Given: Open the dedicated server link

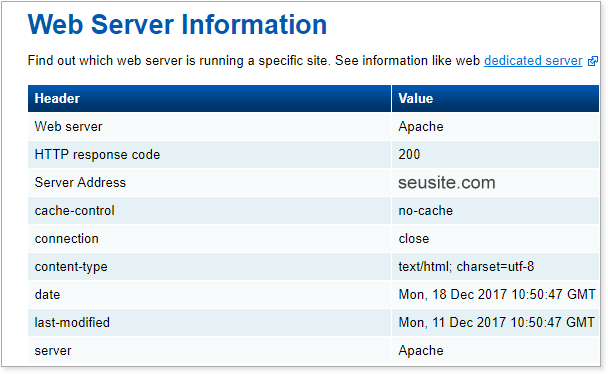Looking at the screenshot, I should (x=533, y=61).
